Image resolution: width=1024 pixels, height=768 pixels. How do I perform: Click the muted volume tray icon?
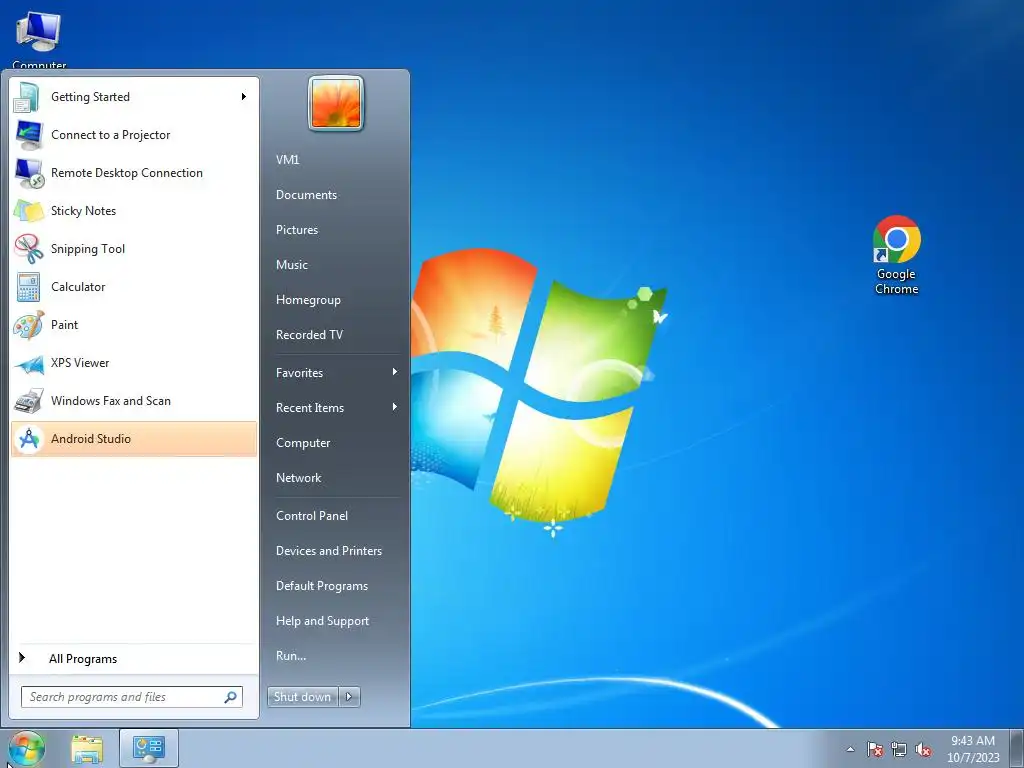pos(923,749)
